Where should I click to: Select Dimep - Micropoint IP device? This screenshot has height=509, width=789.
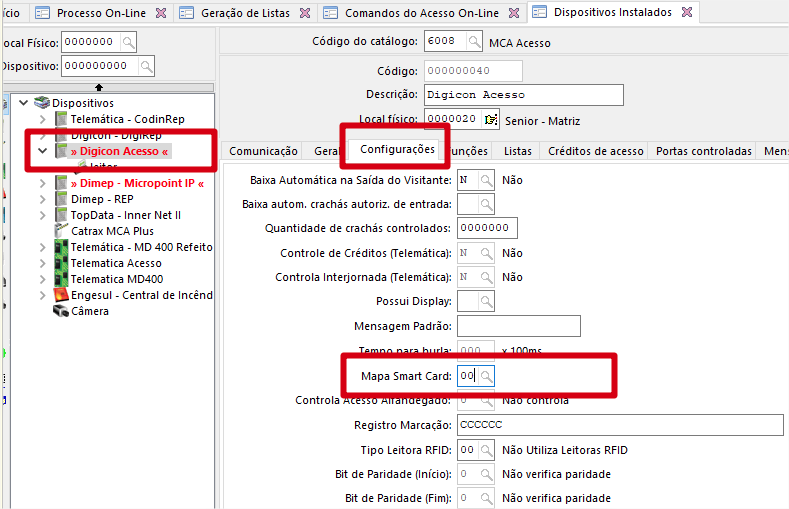pyautogui.click(x=137, y=184)
